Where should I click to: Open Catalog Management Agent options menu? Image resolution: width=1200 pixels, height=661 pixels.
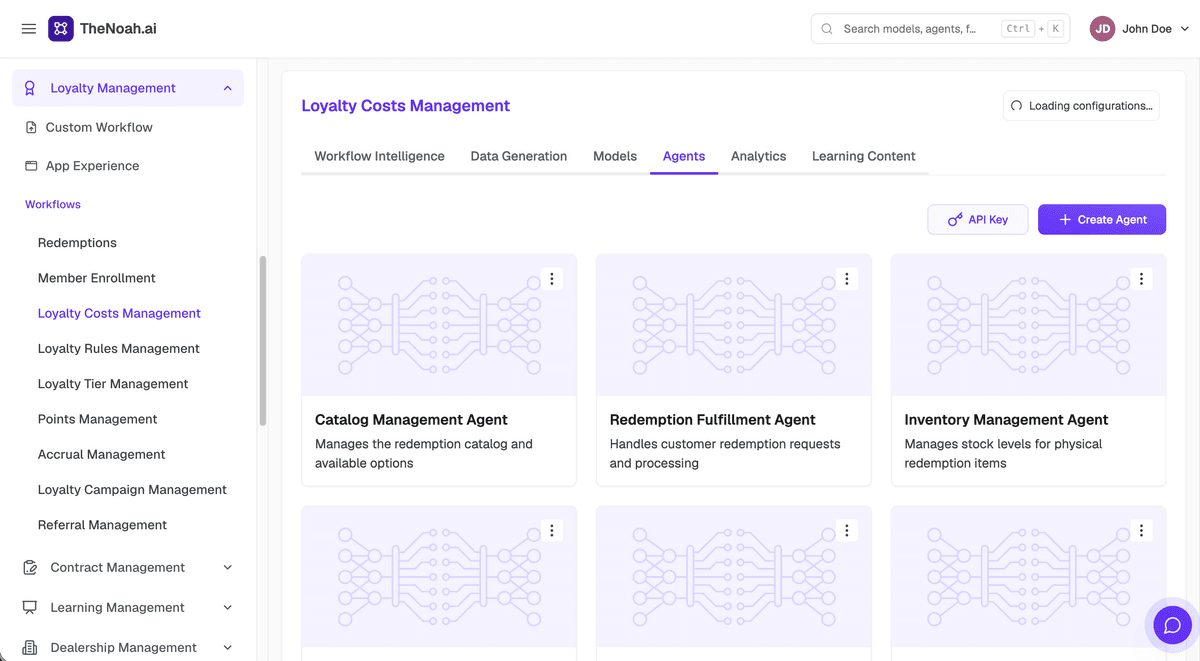(x=552, y=279)
